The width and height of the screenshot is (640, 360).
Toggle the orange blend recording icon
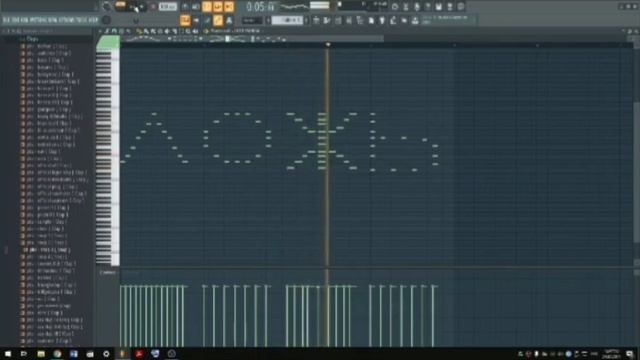(218, 7)
